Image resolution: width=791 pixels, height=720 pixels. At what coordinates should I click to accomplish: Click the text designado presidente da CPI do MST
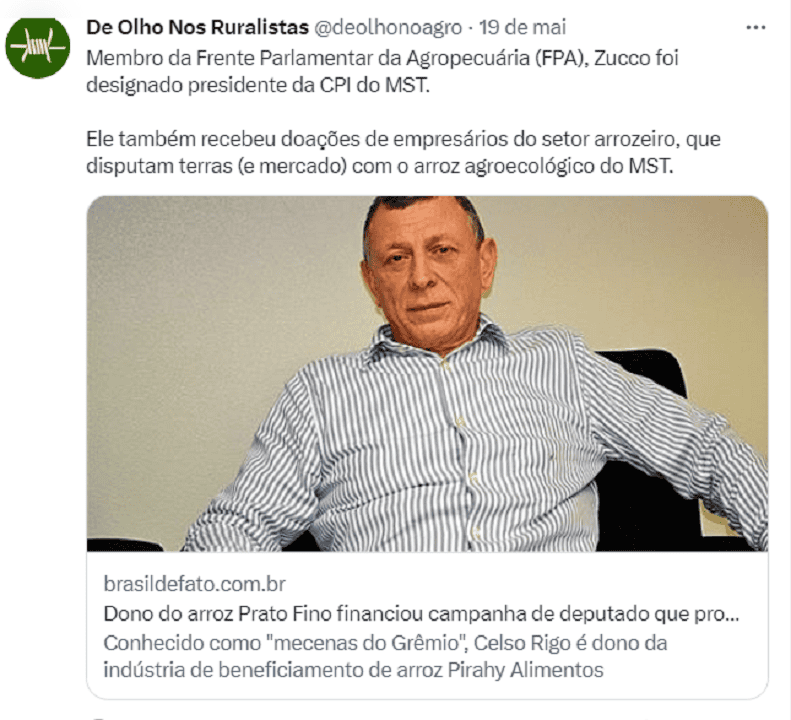pos(258,85)
